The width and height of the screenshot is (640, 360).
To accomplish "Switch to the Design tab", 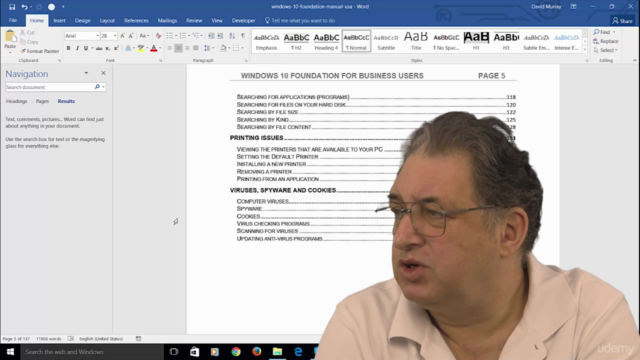I will (x=82, y=20).
